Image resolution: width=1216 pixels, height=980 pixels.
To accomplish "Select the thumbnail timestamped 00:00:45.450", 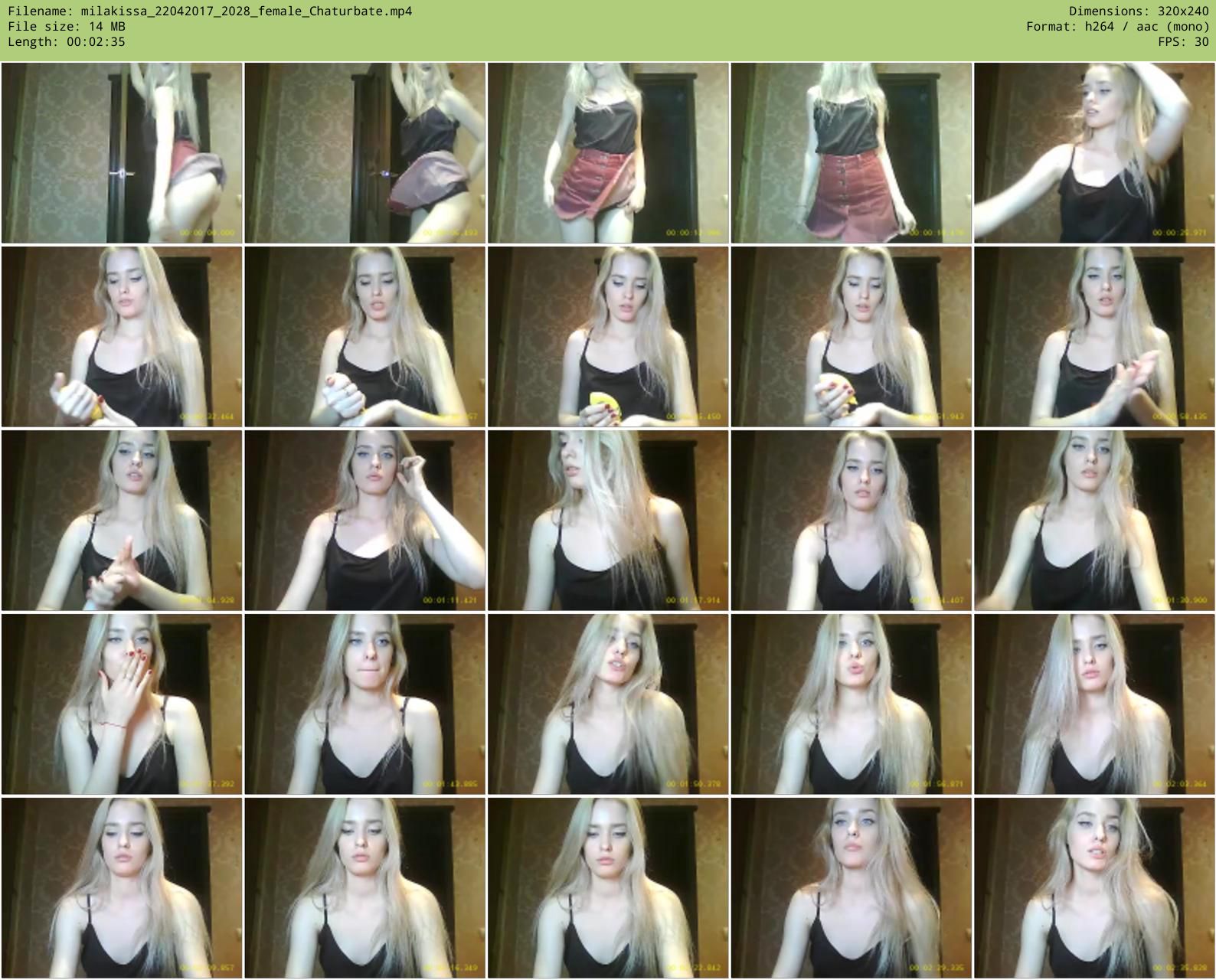I will click(x=608, y=336).
